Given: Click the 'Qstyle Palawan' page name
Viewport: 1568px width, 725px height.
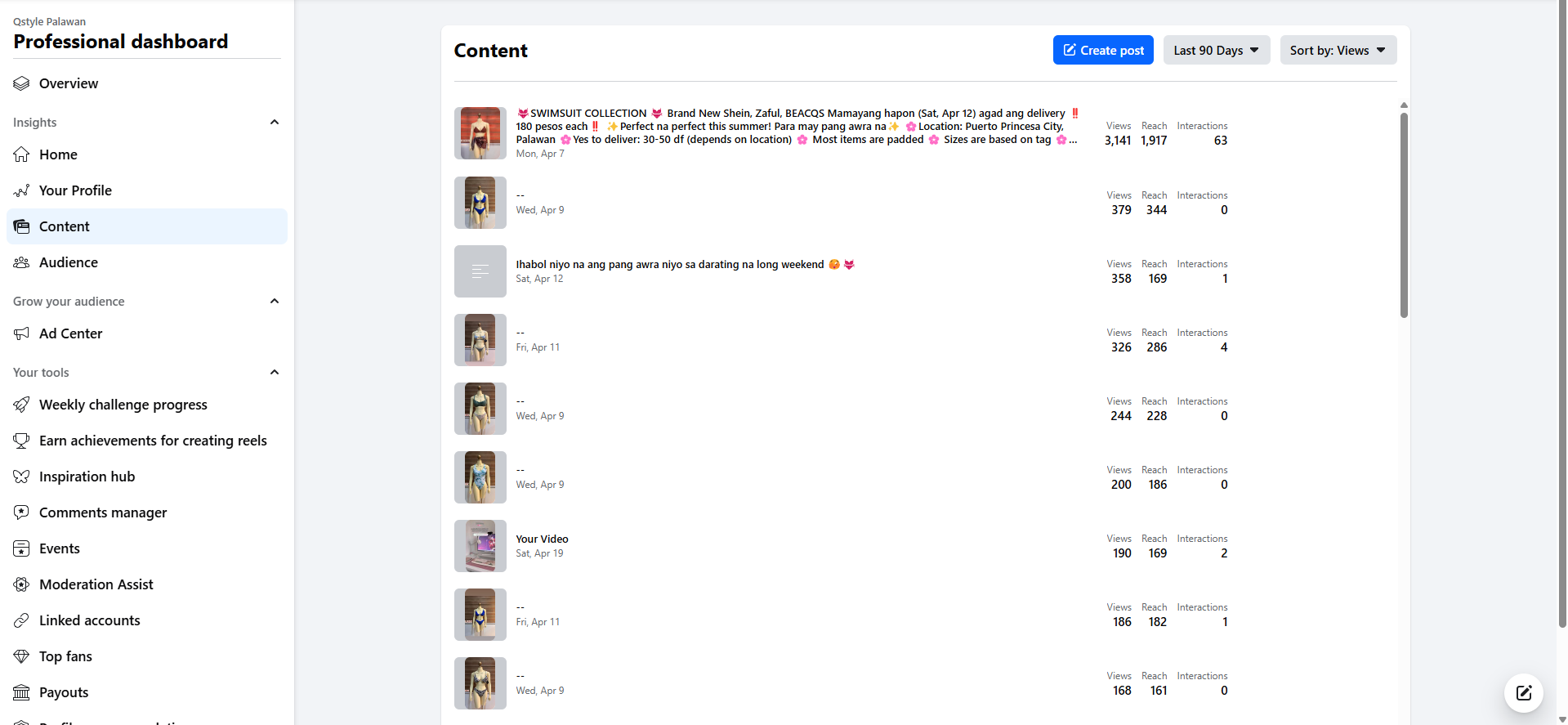Looking at the screenshot, I should coord(49,22).
